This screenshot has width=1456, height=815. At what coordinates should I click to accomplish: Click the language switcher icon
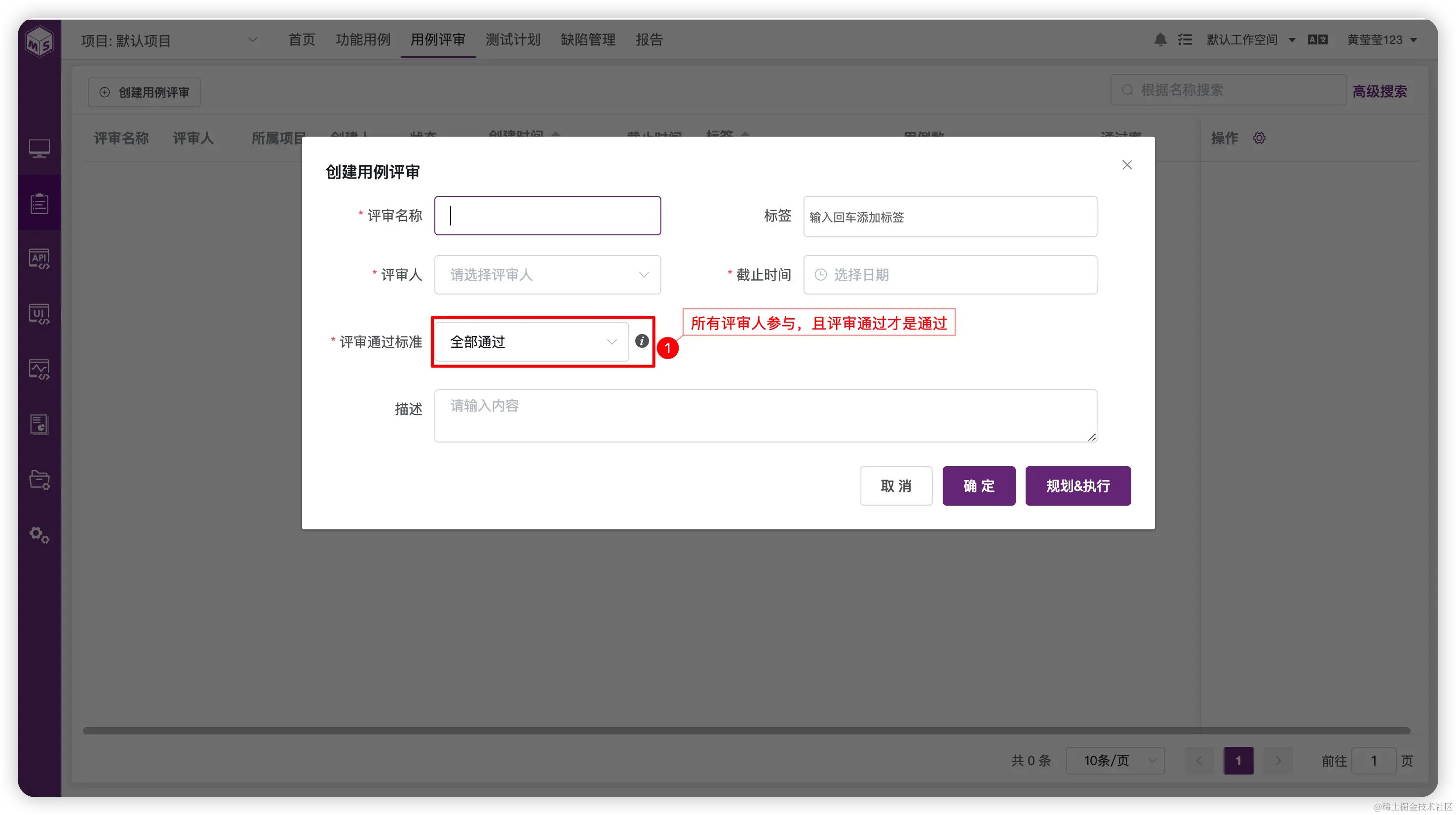(1317, 39)
